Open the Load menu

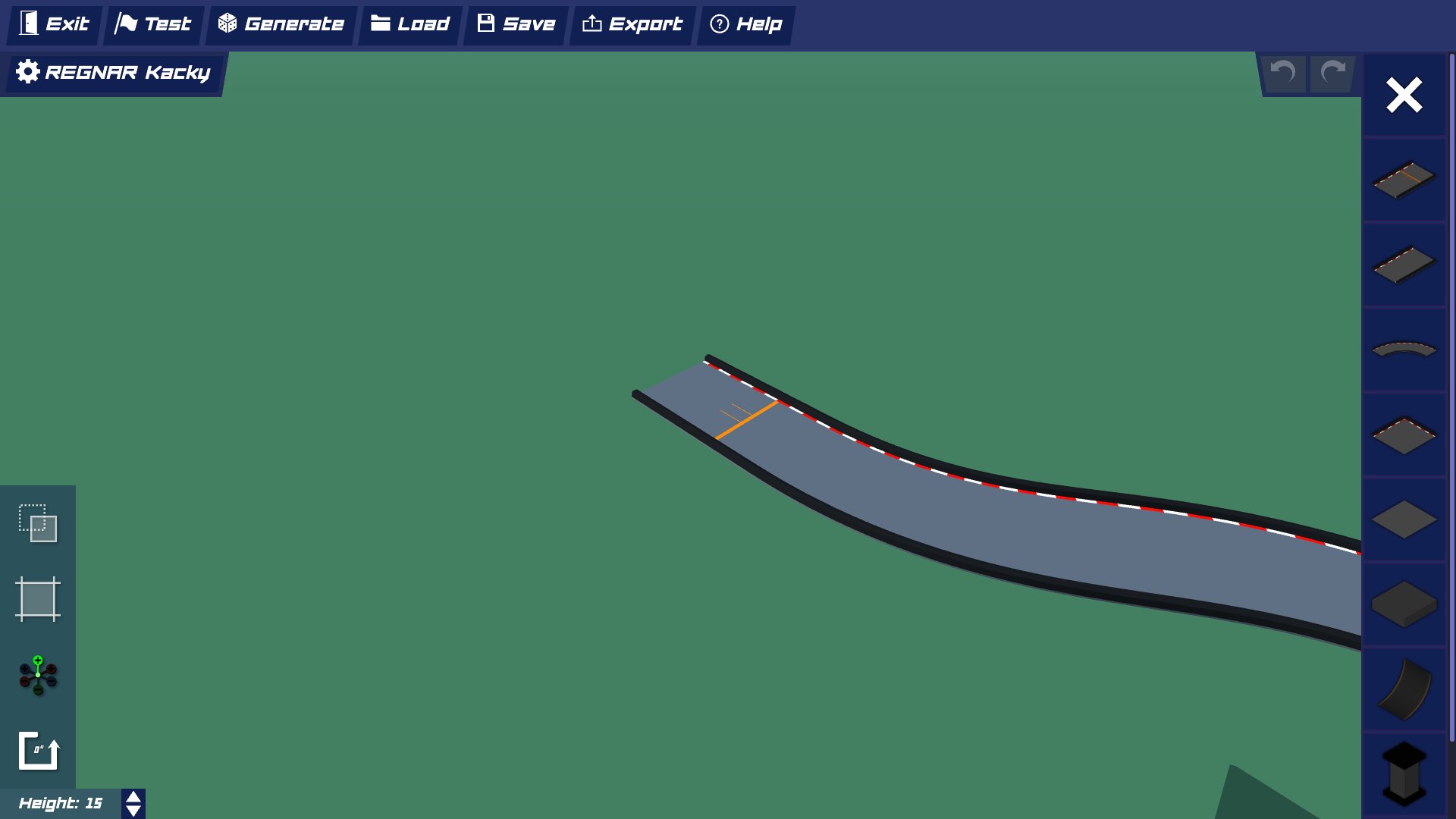[410, 24]
